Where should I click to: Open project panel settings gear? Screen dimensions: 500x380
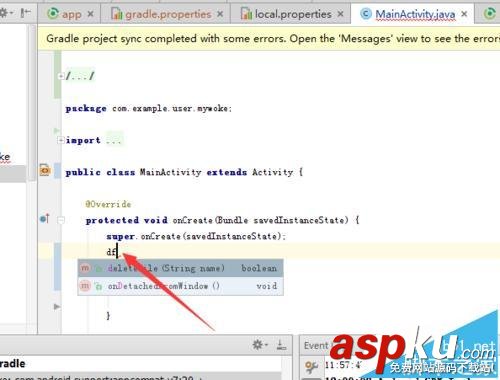(x=5, y=13)
